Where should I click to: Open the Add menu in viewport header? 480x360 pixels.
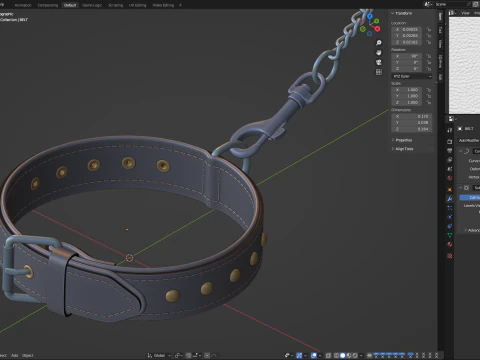click(x=14, y=355)
